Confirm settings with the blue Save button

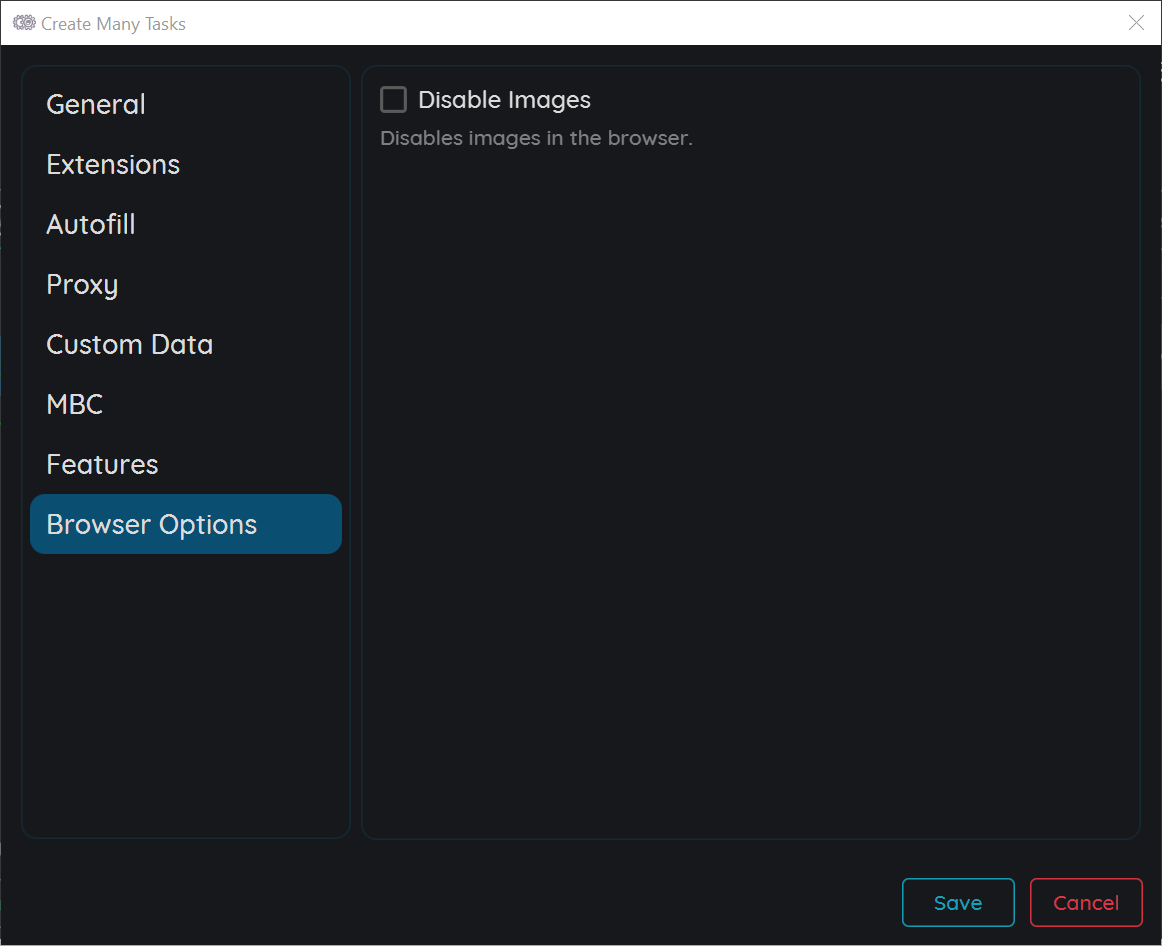click(x=957, y=902)
